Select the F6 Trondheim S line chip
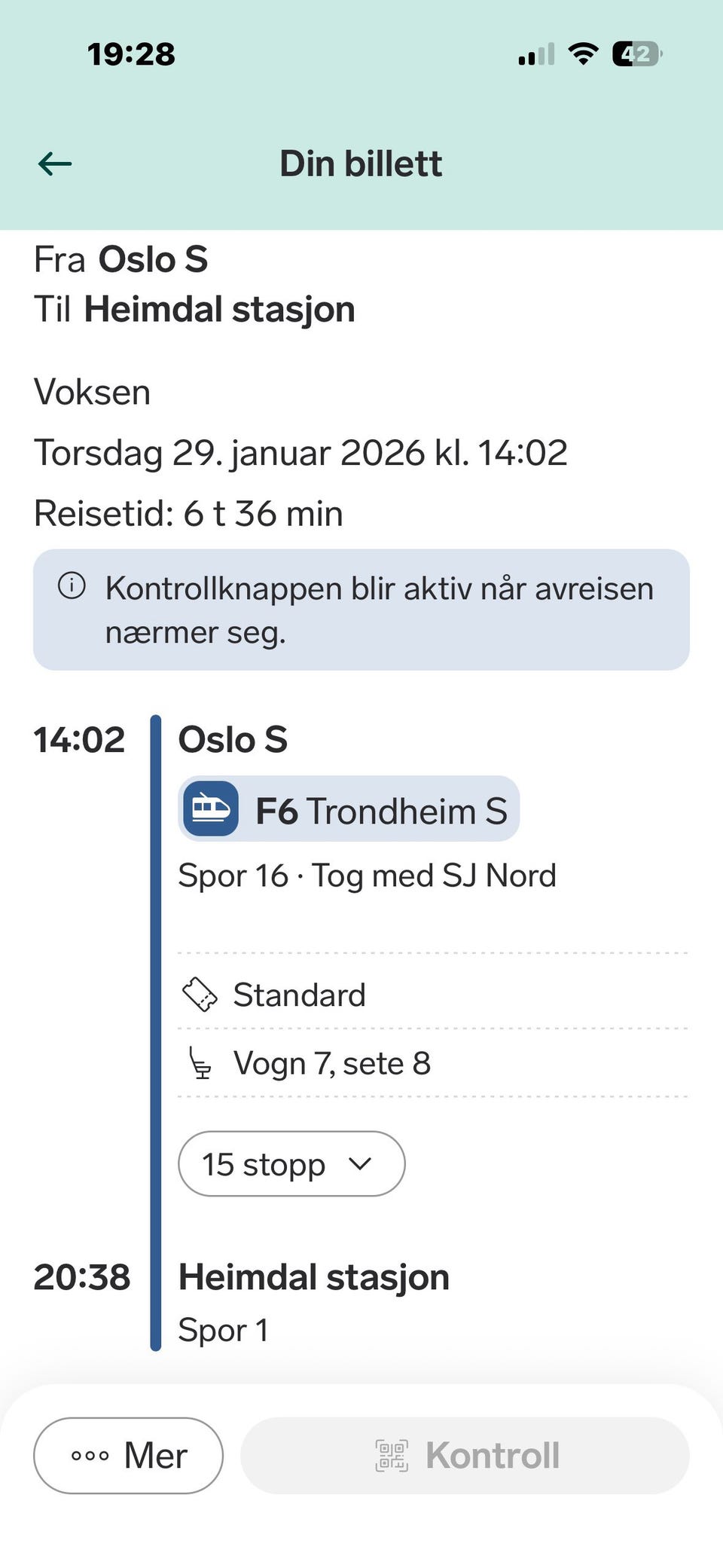The width and height of the screenshot is (723, 1568). (x=349, y=808)
